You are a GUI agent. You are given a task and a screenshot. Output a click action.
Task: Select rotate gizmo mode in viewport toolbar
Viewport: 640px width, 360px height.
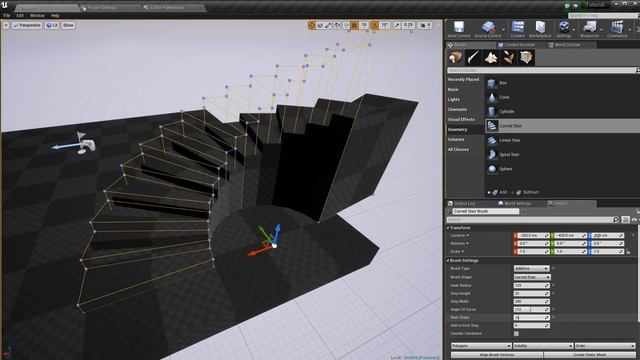click(x=320, y=25)
